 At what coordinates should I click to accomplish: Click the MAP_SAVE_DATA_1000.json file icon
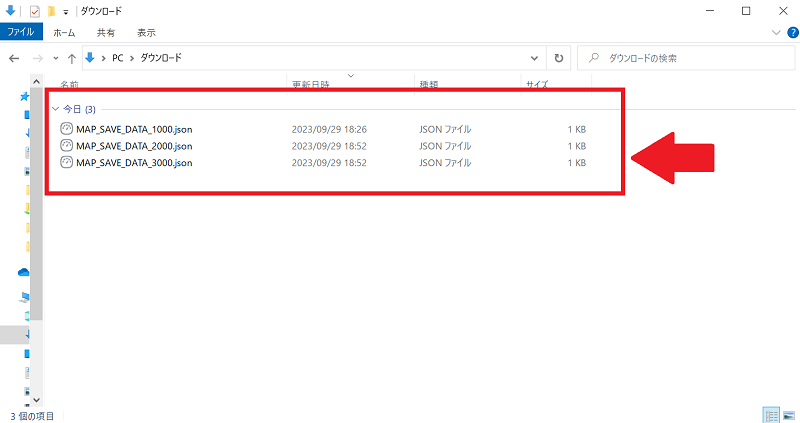tap(66, 129)
